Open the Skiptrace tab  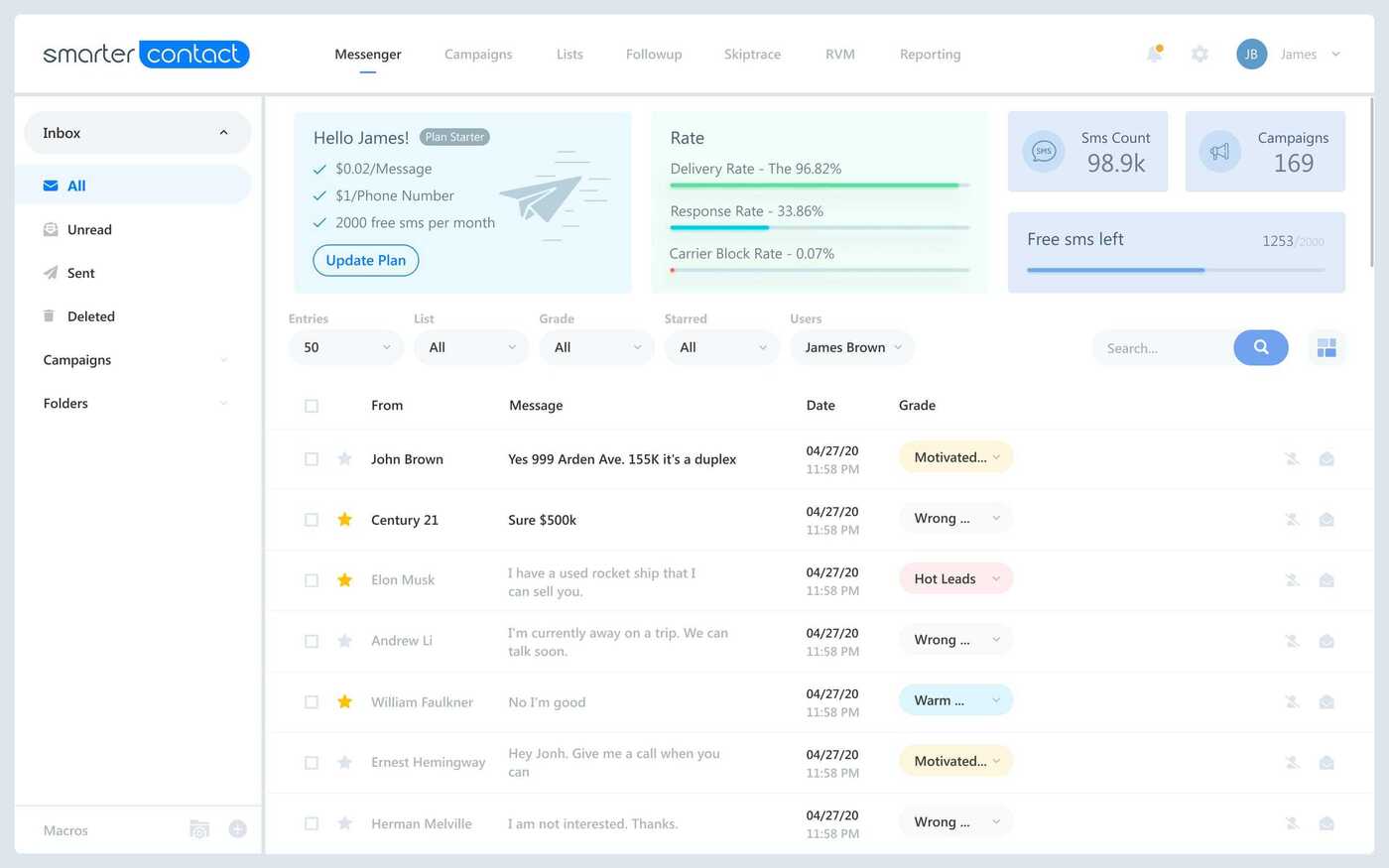[x=752, y=55]
